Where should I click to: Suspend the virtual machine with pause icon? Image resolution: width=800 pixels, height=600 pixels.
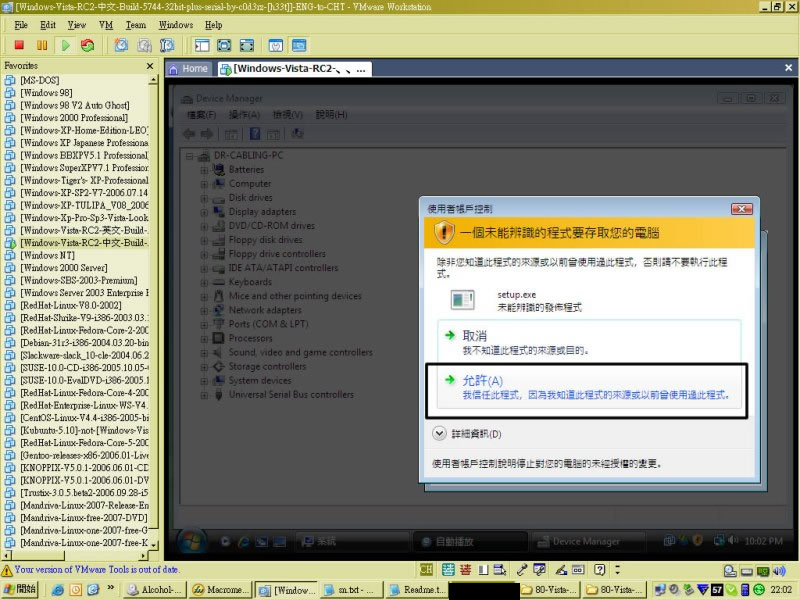[x=42, y=45]
